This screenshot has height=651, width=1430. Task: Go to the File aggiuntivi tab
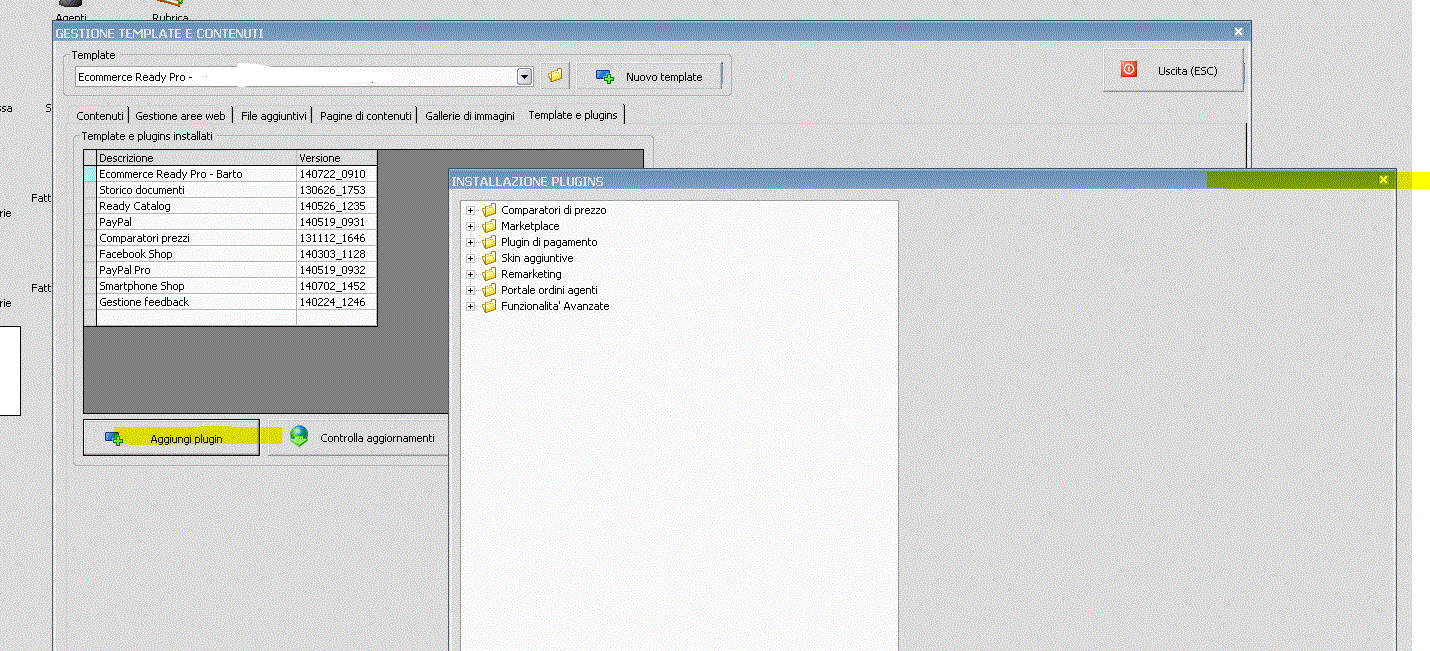click(274, 116)
